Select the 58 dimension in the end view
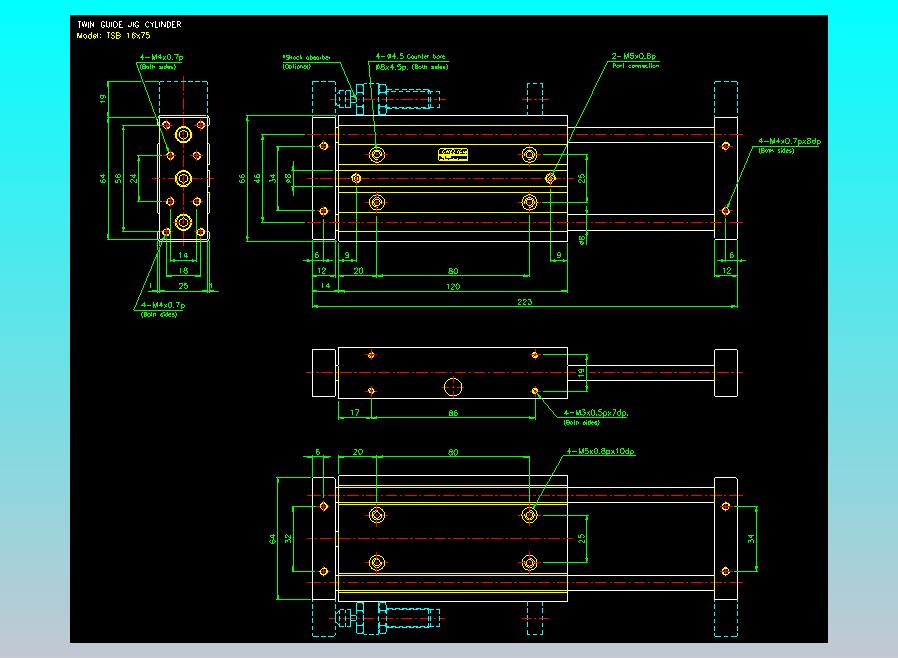Screen dimensions: 898x658 click(117, 178)
